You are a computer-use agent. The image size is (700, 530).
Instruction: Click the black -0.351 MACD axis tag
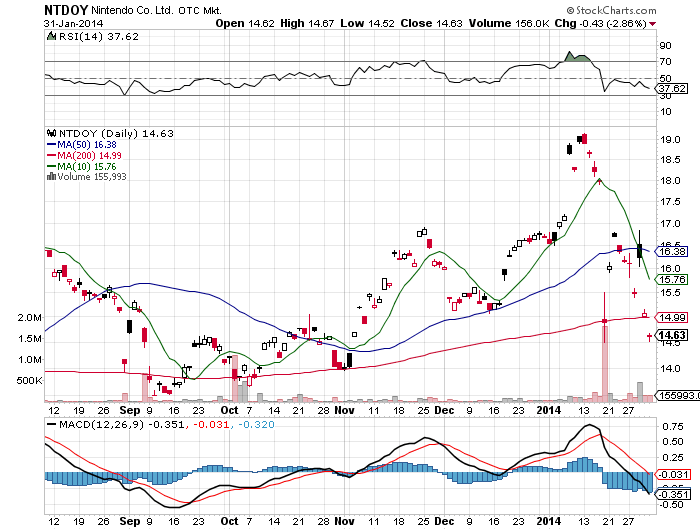click(674, 494)
